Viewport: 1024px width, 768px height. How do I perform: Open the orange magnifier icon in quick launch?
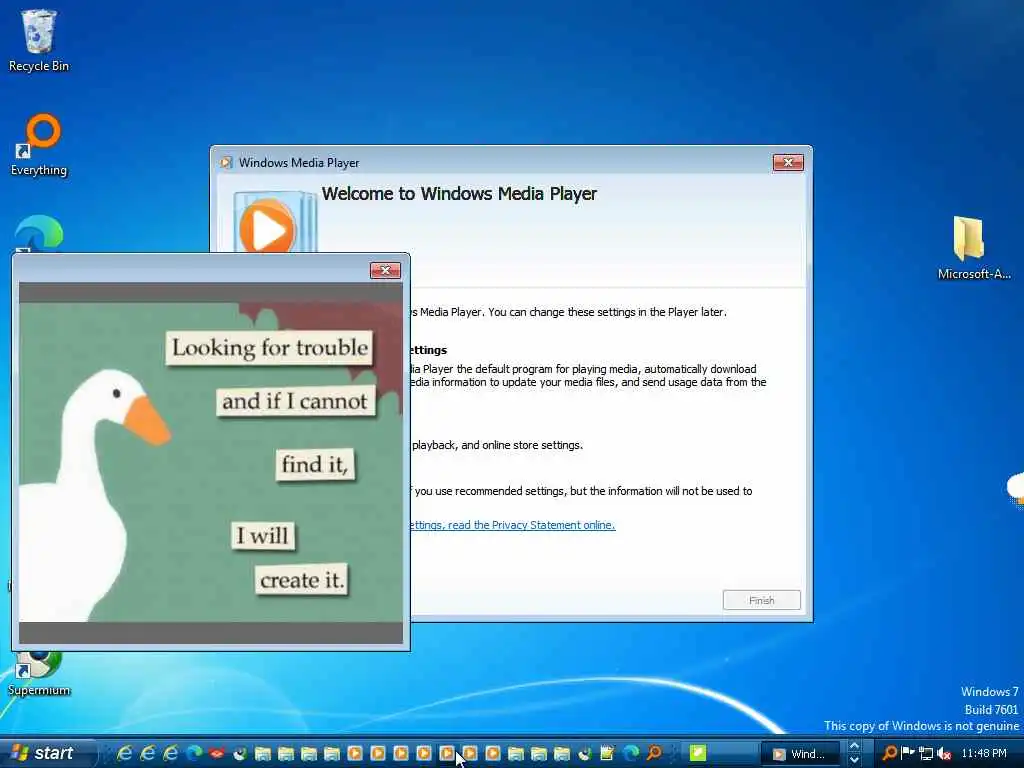(654, 753)
